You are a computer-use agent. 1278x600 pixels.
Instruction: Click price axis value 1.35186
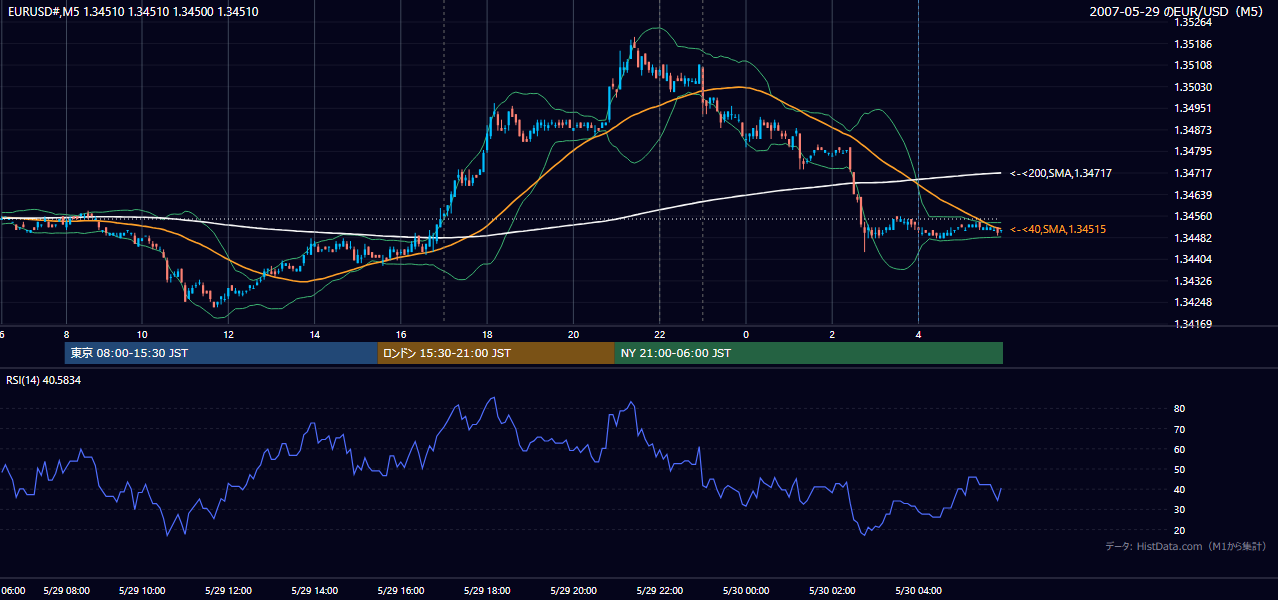(x=1192, y=44)
